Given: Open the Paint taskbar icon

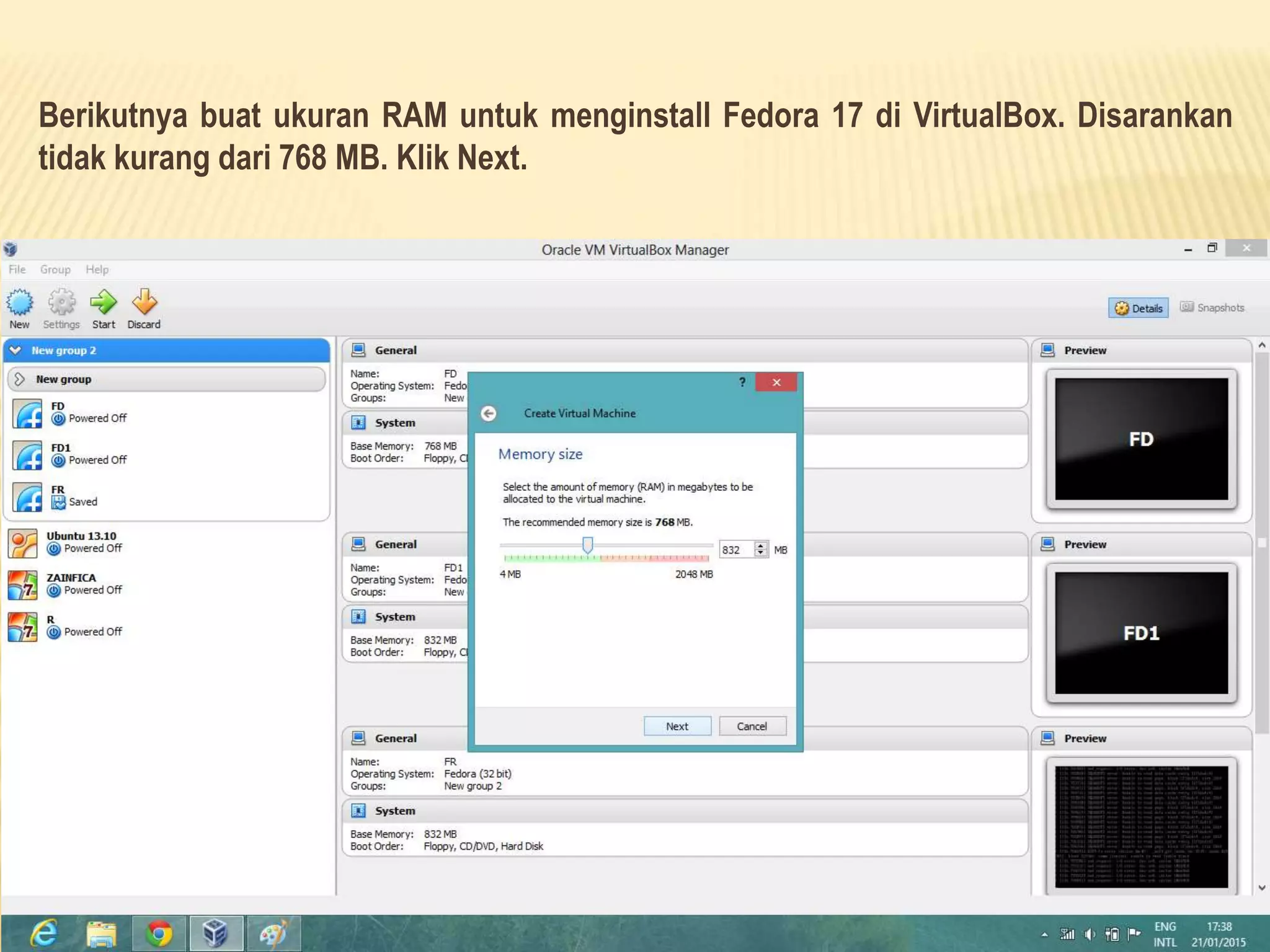Looking at the screenshot, I should click(x=273, y=933).
